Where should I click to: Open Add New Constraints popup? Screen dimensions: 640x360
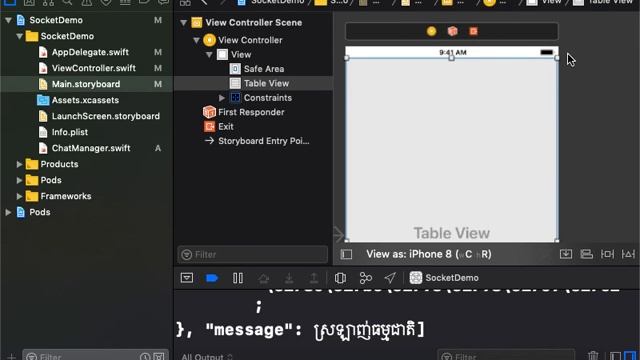pos(607,254)
